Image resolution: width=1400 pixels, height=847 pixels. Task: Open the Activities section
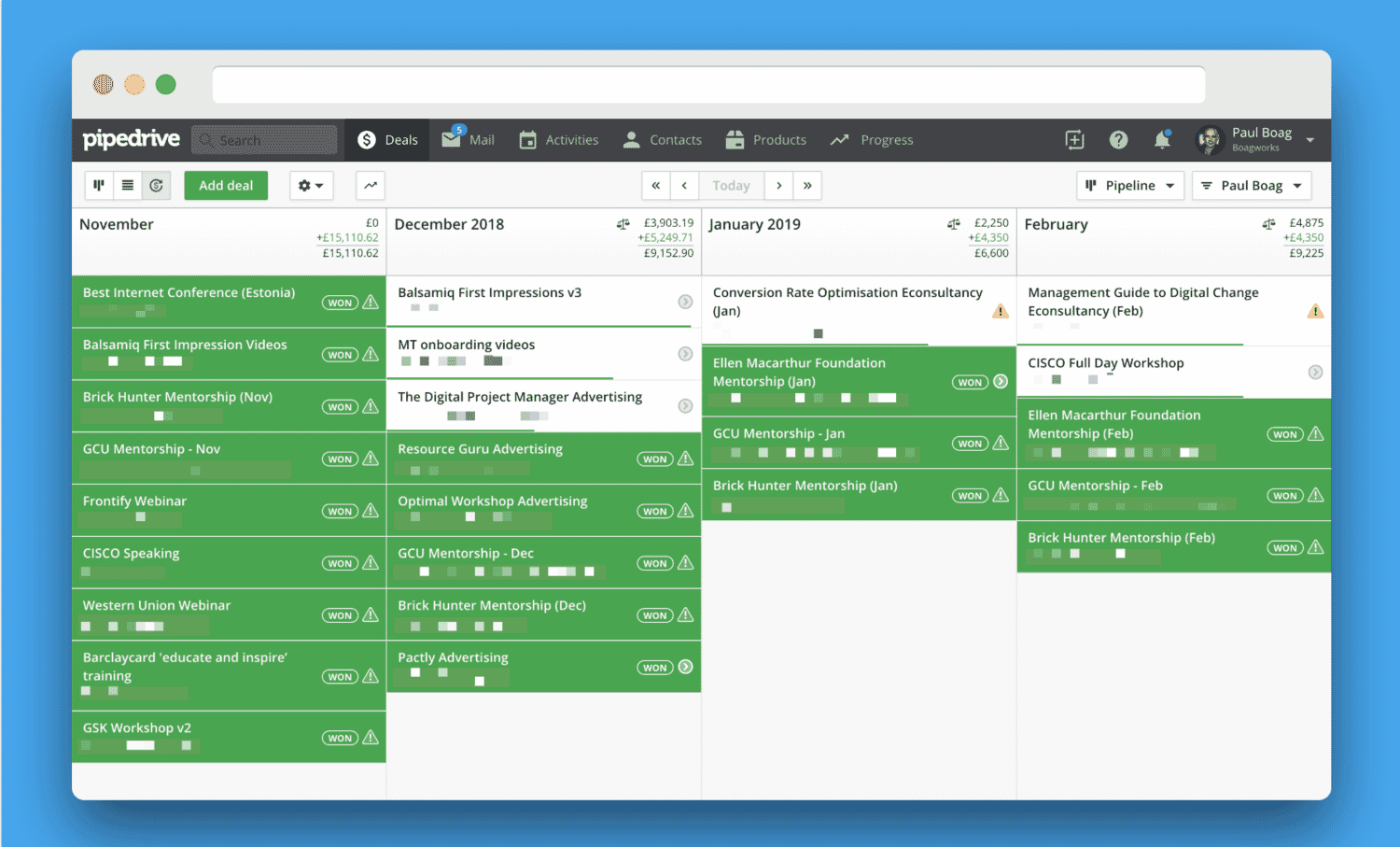[x=559, y=140]
